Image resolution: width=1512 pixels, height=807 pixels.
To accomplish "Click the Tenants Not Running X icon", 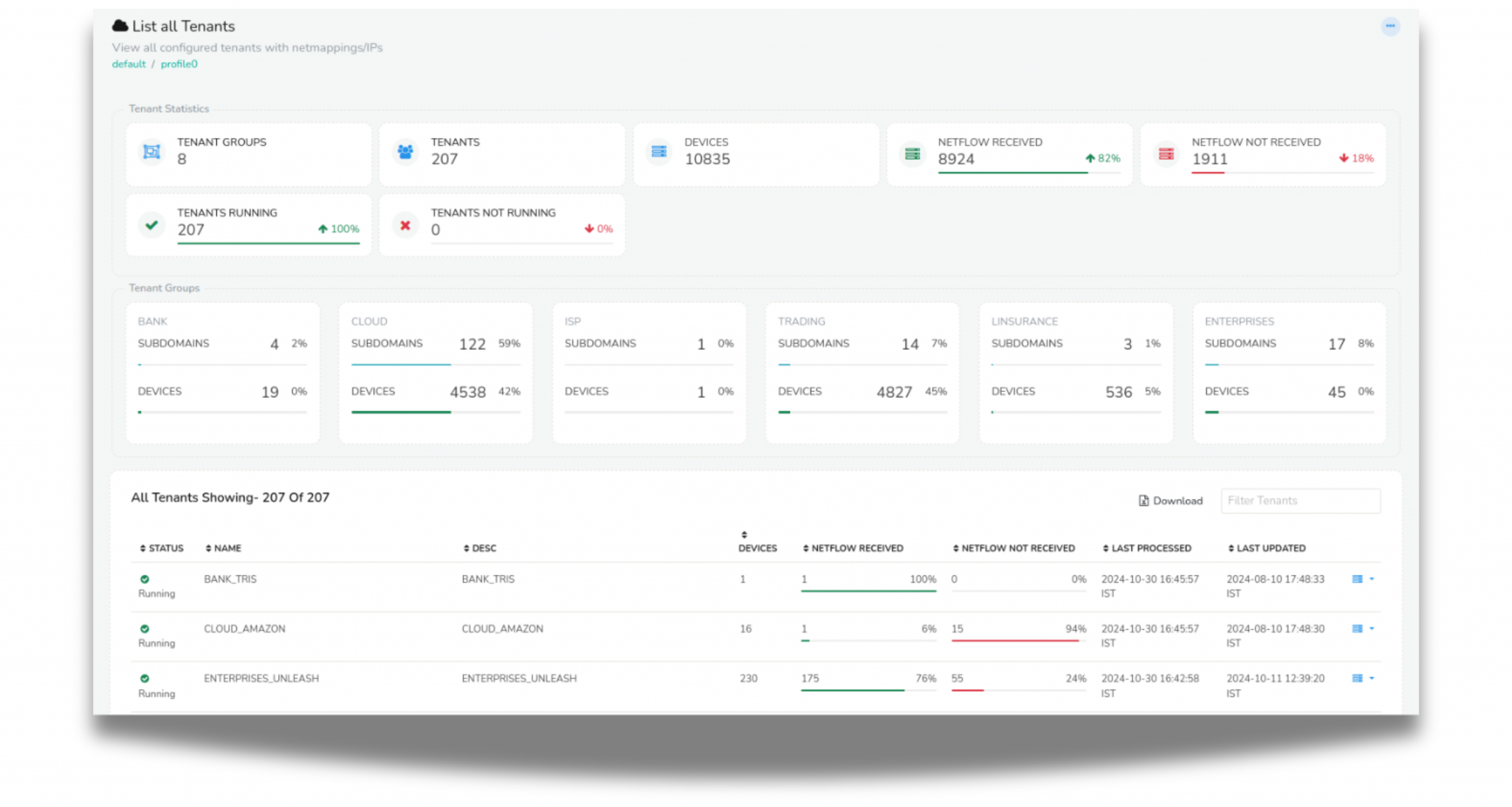I will (x=405, y=225).
